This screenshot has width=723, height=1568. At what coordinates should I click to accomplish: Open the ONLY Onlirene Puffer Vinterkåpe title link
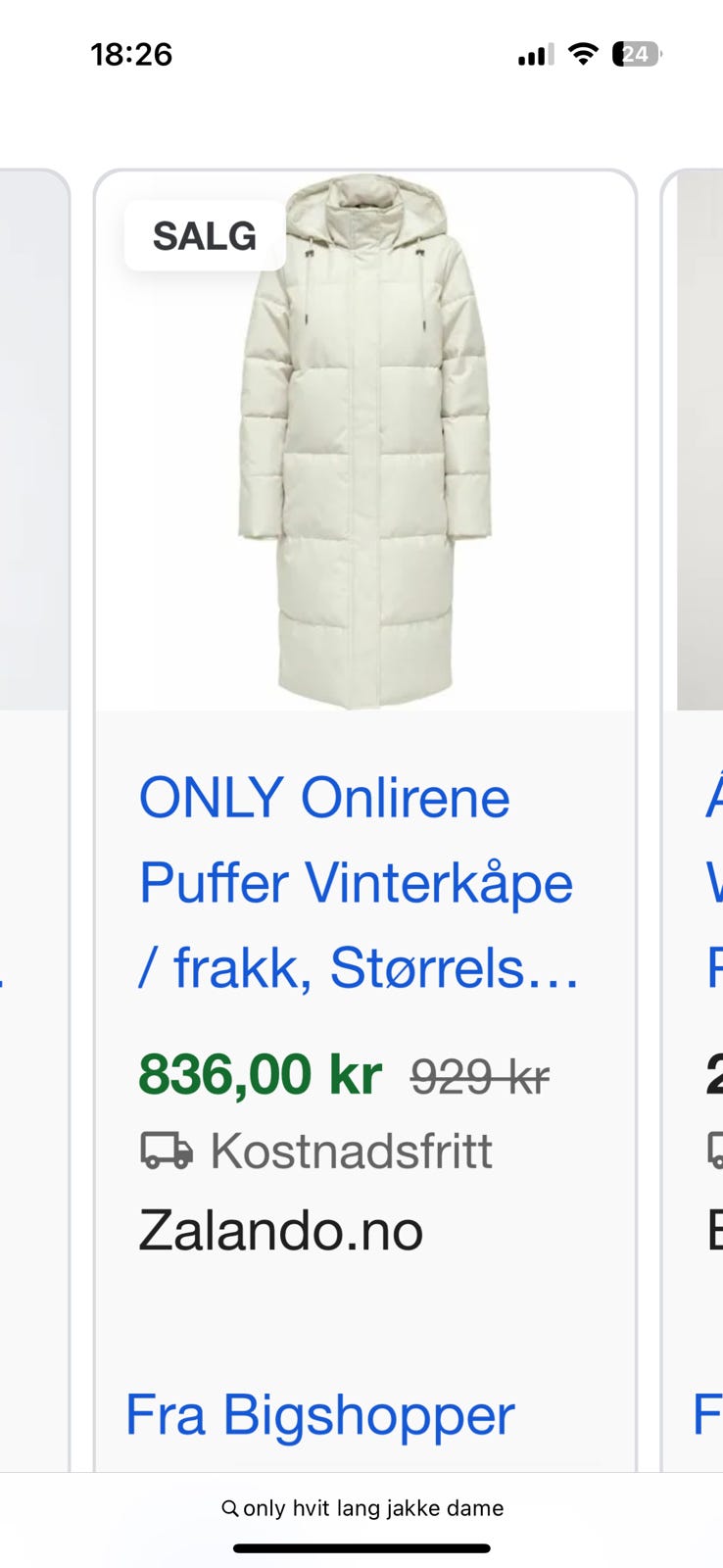coord(359,883)
